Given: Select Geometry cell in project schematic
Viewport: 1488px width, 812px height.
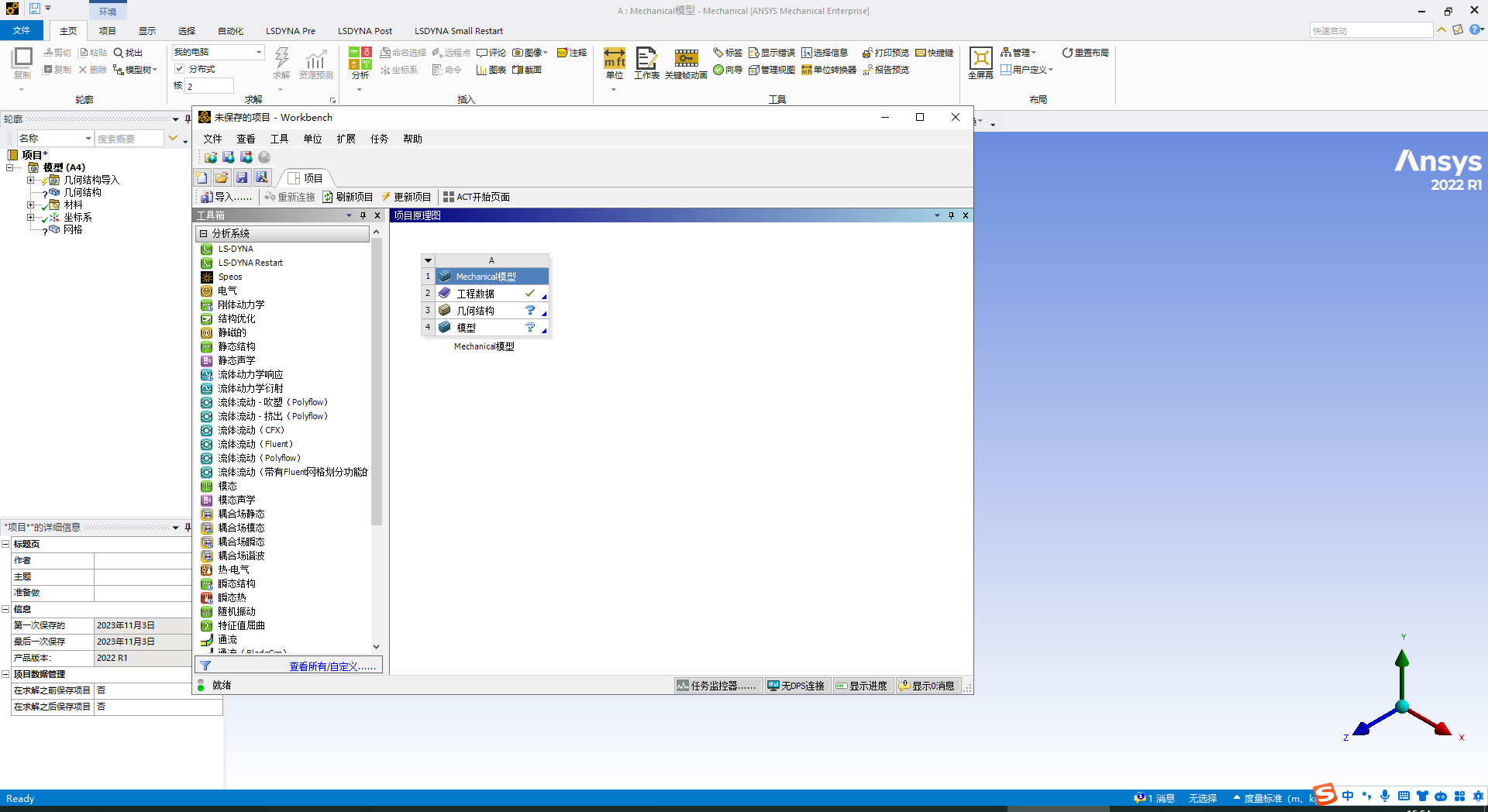Looking at the screenshot, I should [491, 311].
